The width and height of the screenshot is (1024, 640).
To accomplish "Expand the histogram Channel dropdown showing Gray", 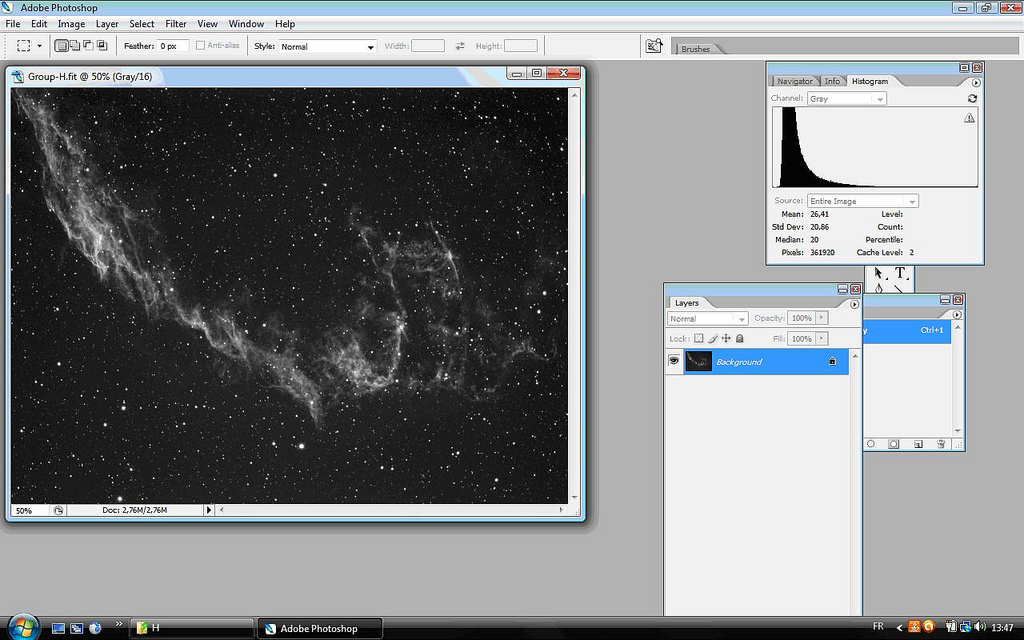I will 846,99.
